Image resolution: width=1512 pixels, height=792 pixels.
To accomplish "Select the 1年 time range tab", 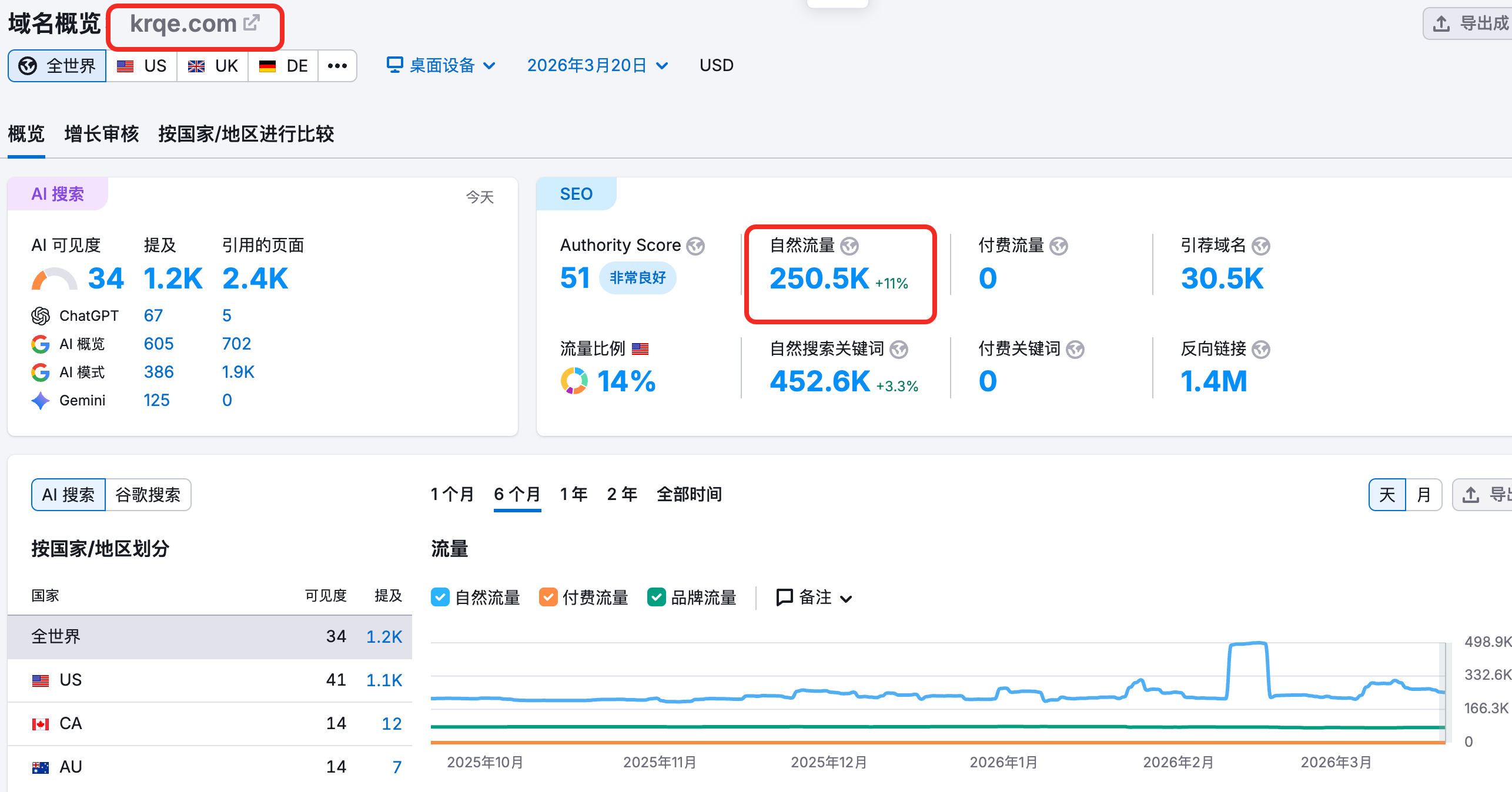I will click(573, 494).
